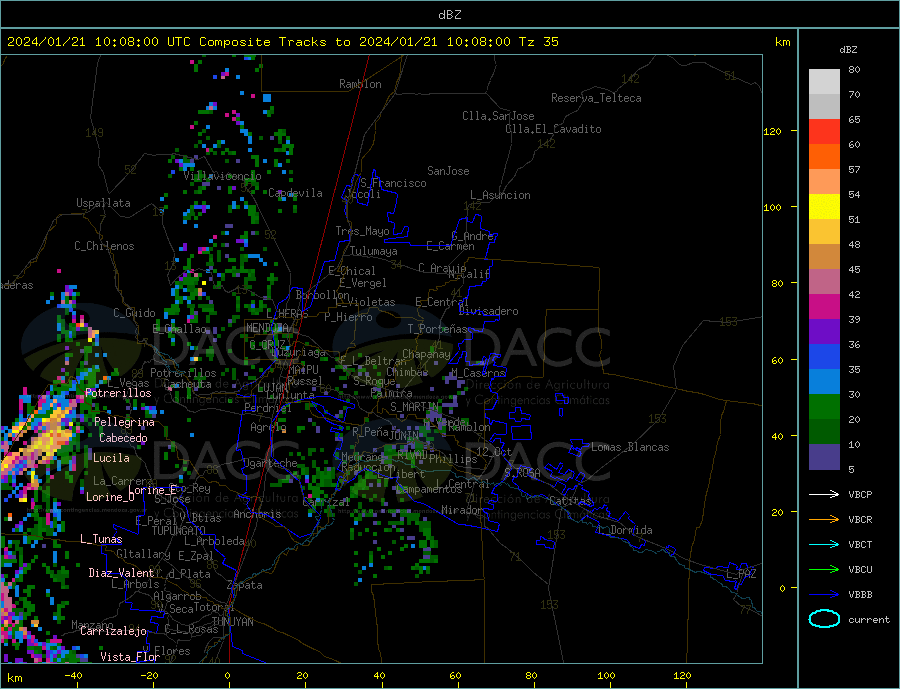The image size is (900, 689).
Task: Click the light blue 35 dBZ swatch
Action: [x=824, y=381]
